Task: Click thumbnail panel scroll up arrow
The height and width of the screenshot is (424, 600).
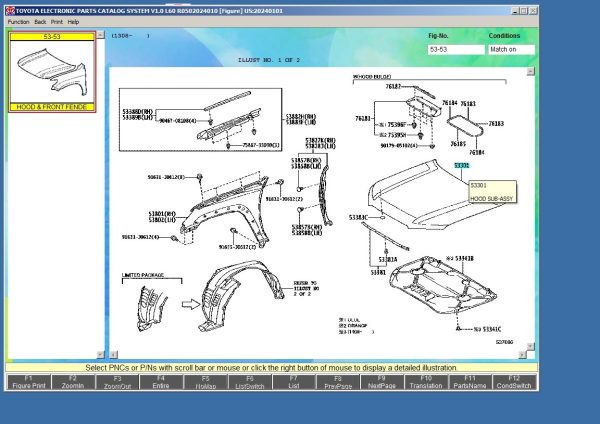Action: [100, 35]
